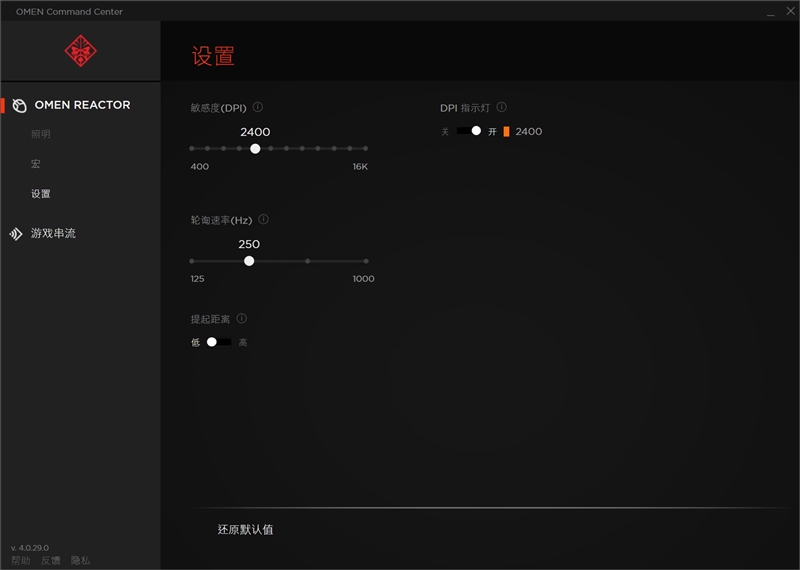The height and width of the screenshot is (570, 800).
Task: Click the orange DPI indicator color swatch
Action: click(506, 131)
